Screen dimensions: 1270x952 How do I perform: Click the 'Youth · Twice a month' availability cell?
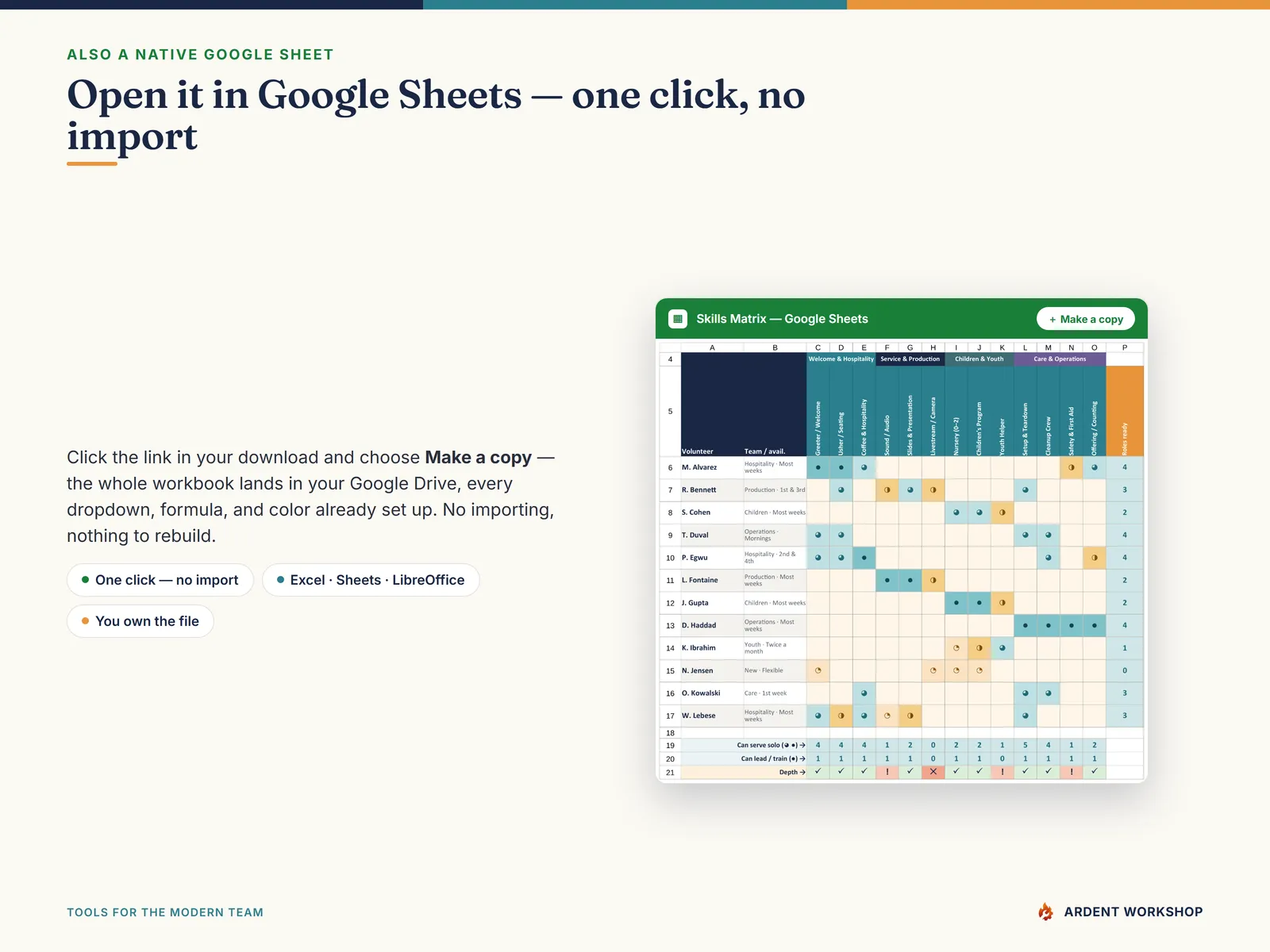tap(775, 648)
